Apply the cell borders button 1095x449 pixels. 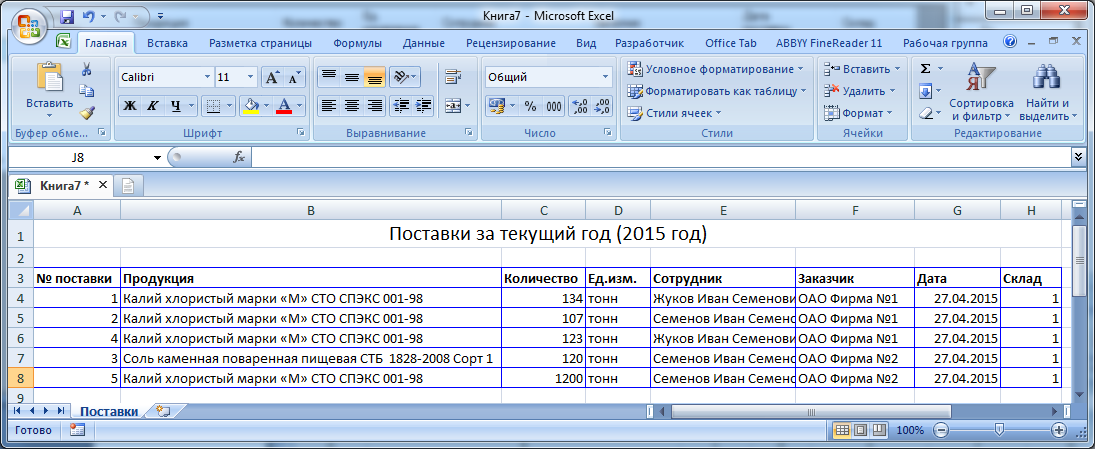pos(213,106)
